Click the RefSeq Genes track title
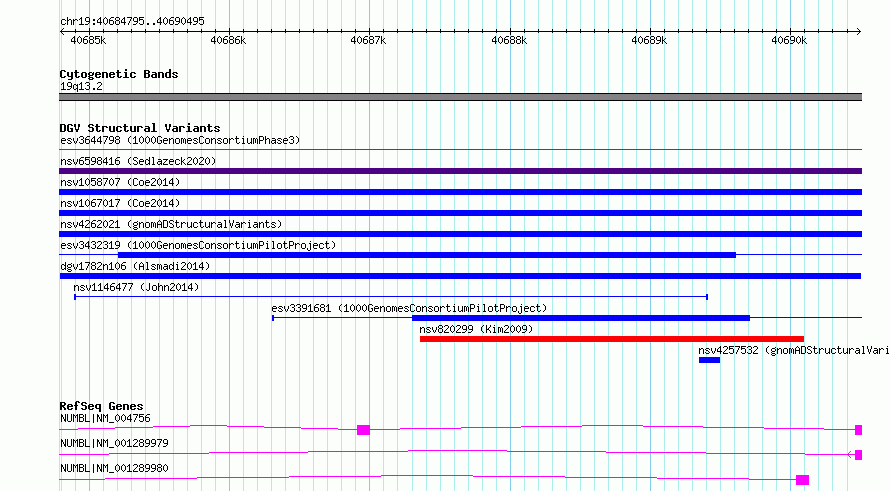 (101, 406)
